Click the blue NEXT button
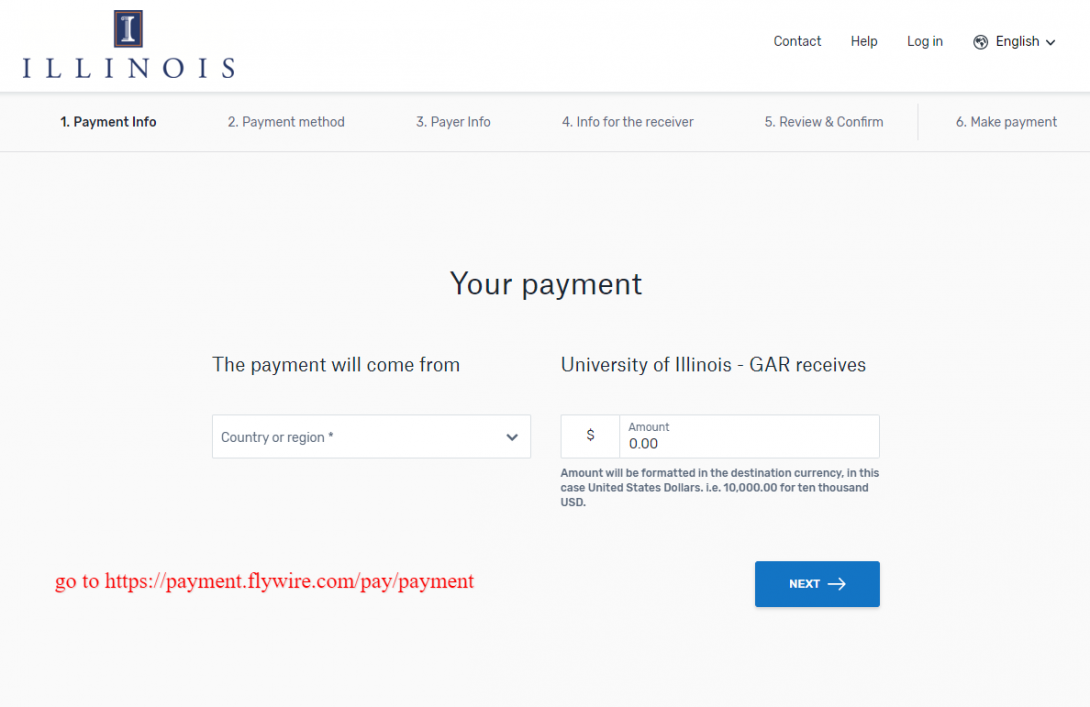 [x=818, y=584]
